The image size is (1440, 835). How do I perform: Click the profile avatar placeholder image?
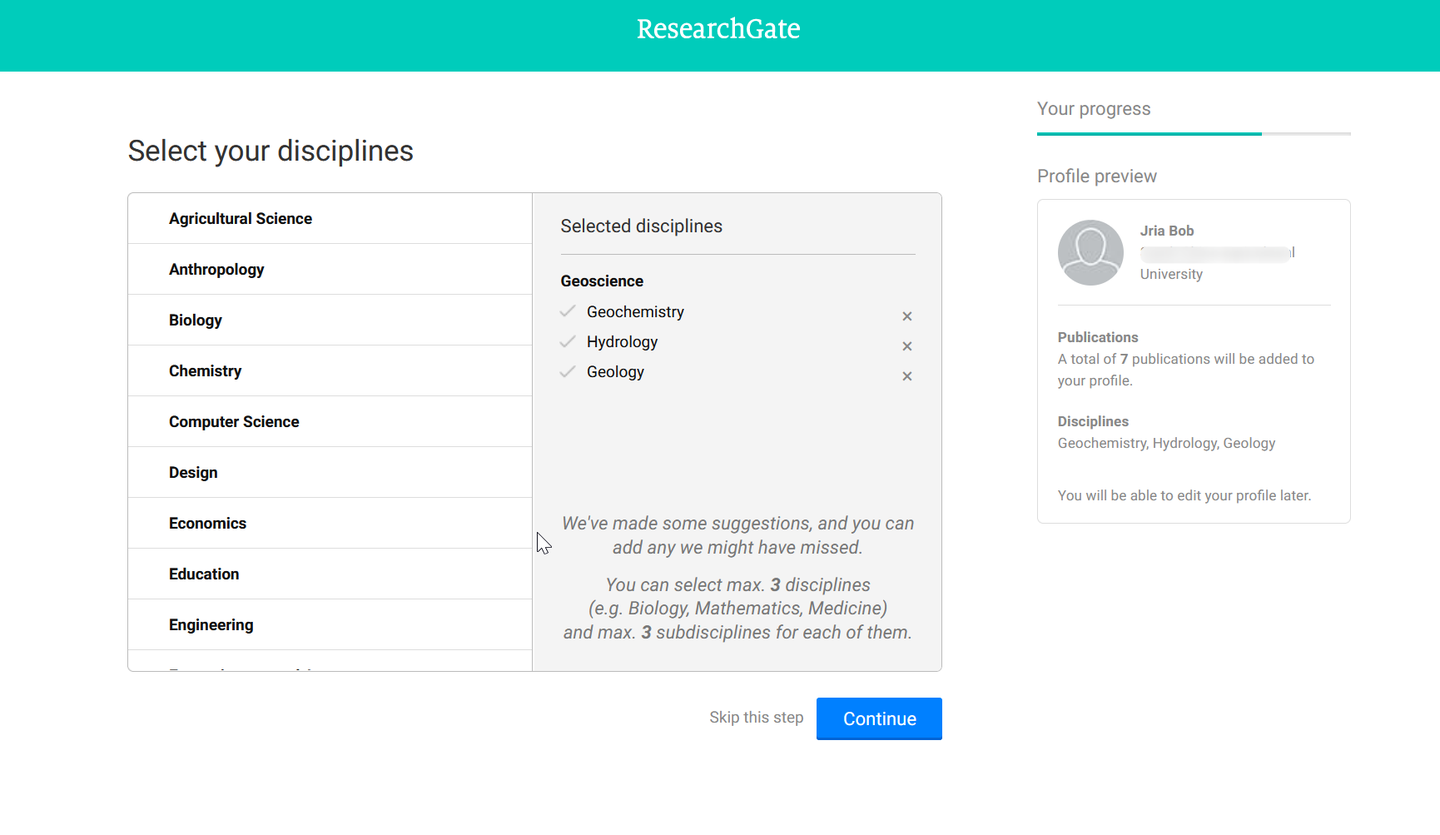point(1090,252)
